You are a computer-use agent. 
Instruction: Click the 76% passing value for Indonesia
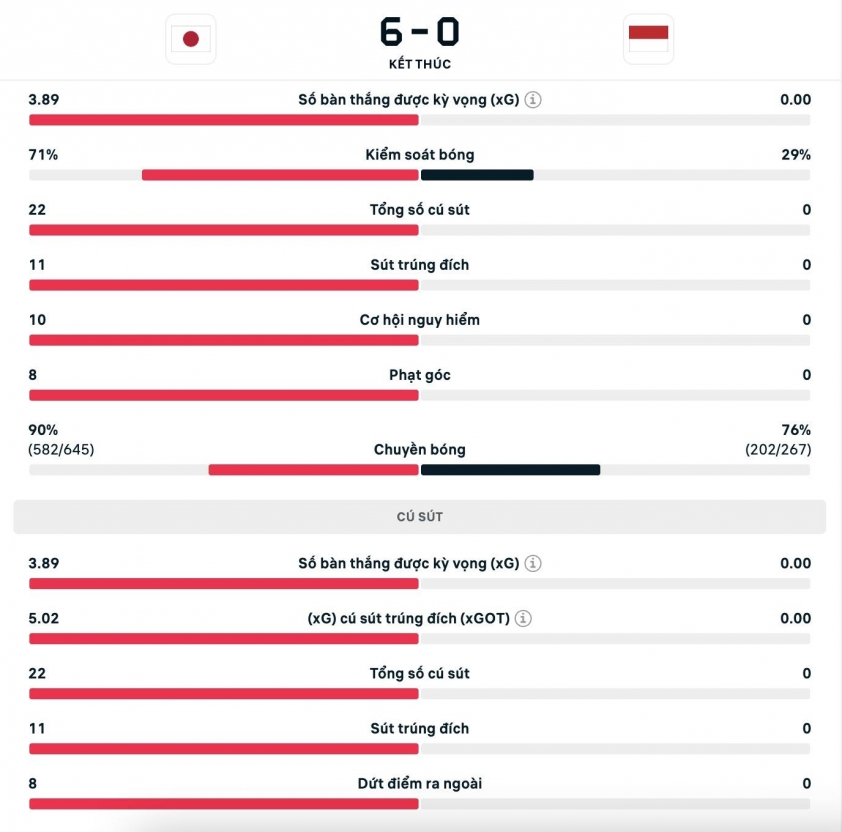coord(796,430)
